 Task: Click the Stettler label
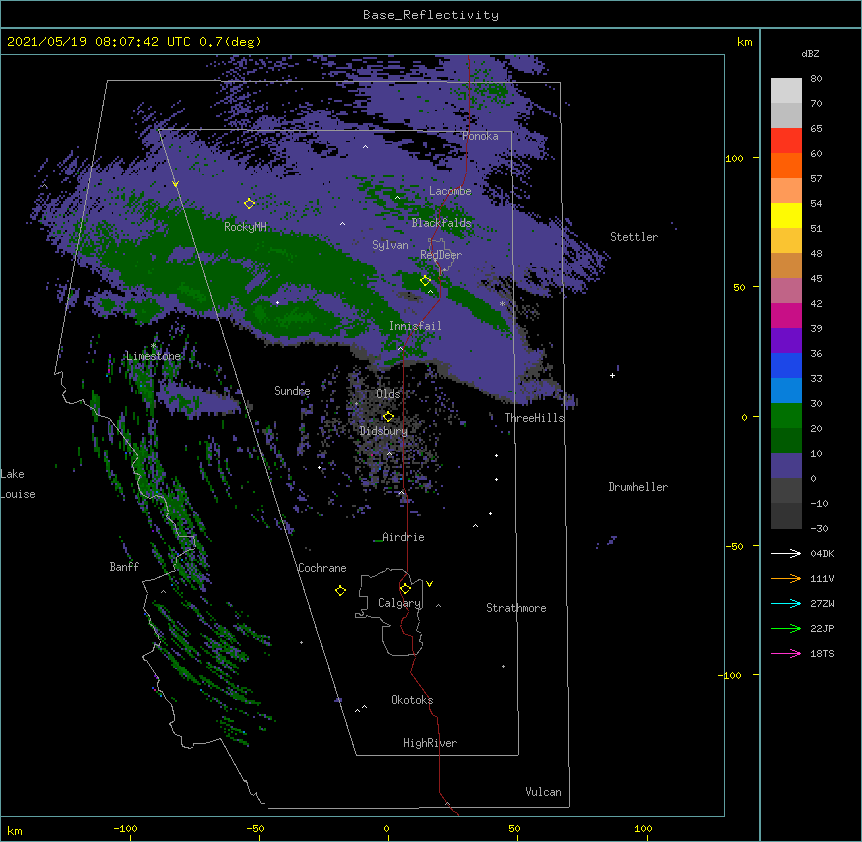click(634, 237)
